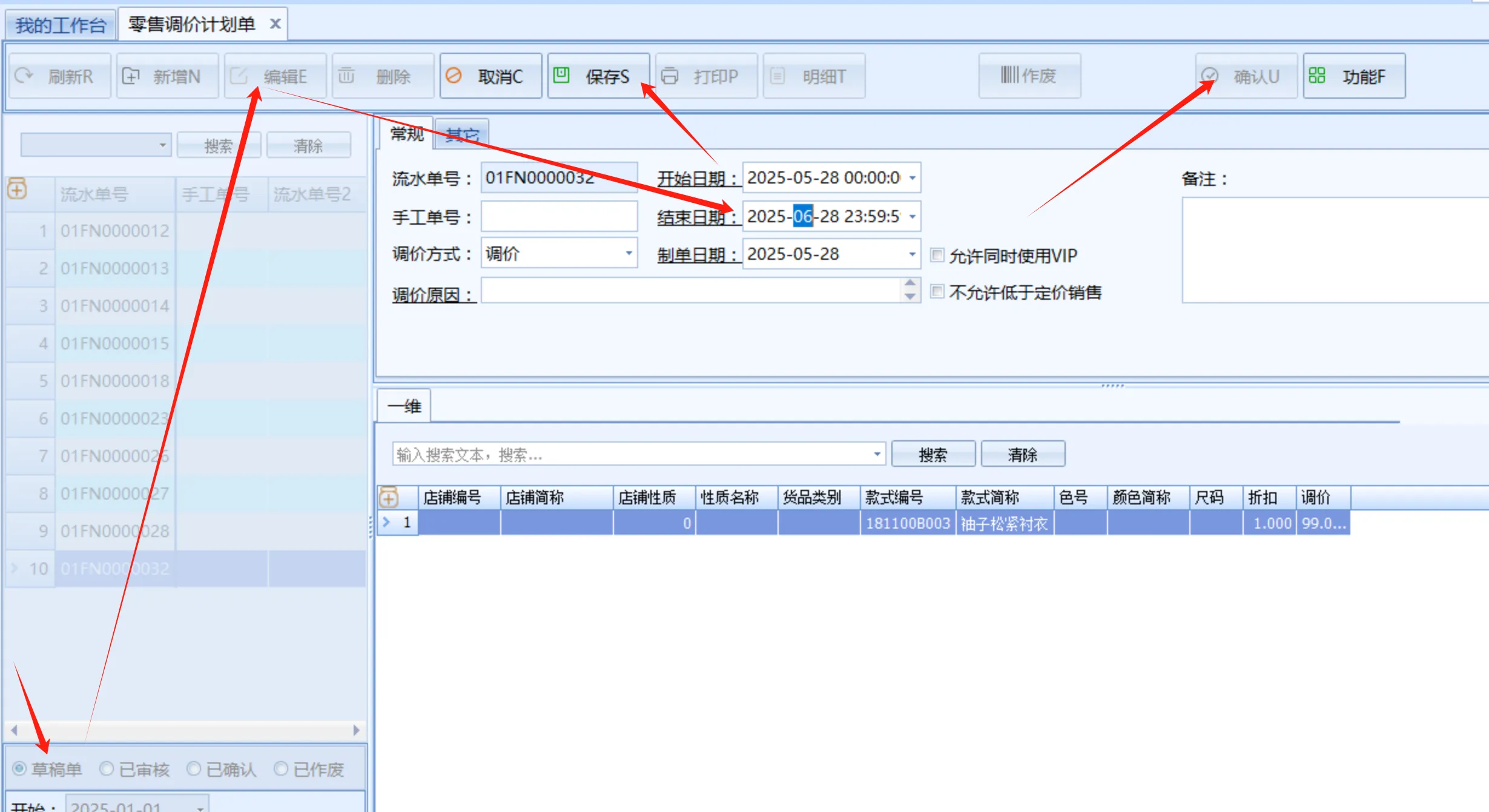Switch to 我的工作台 tab
The image size is (1489, 812).
[x=61, y=25]
